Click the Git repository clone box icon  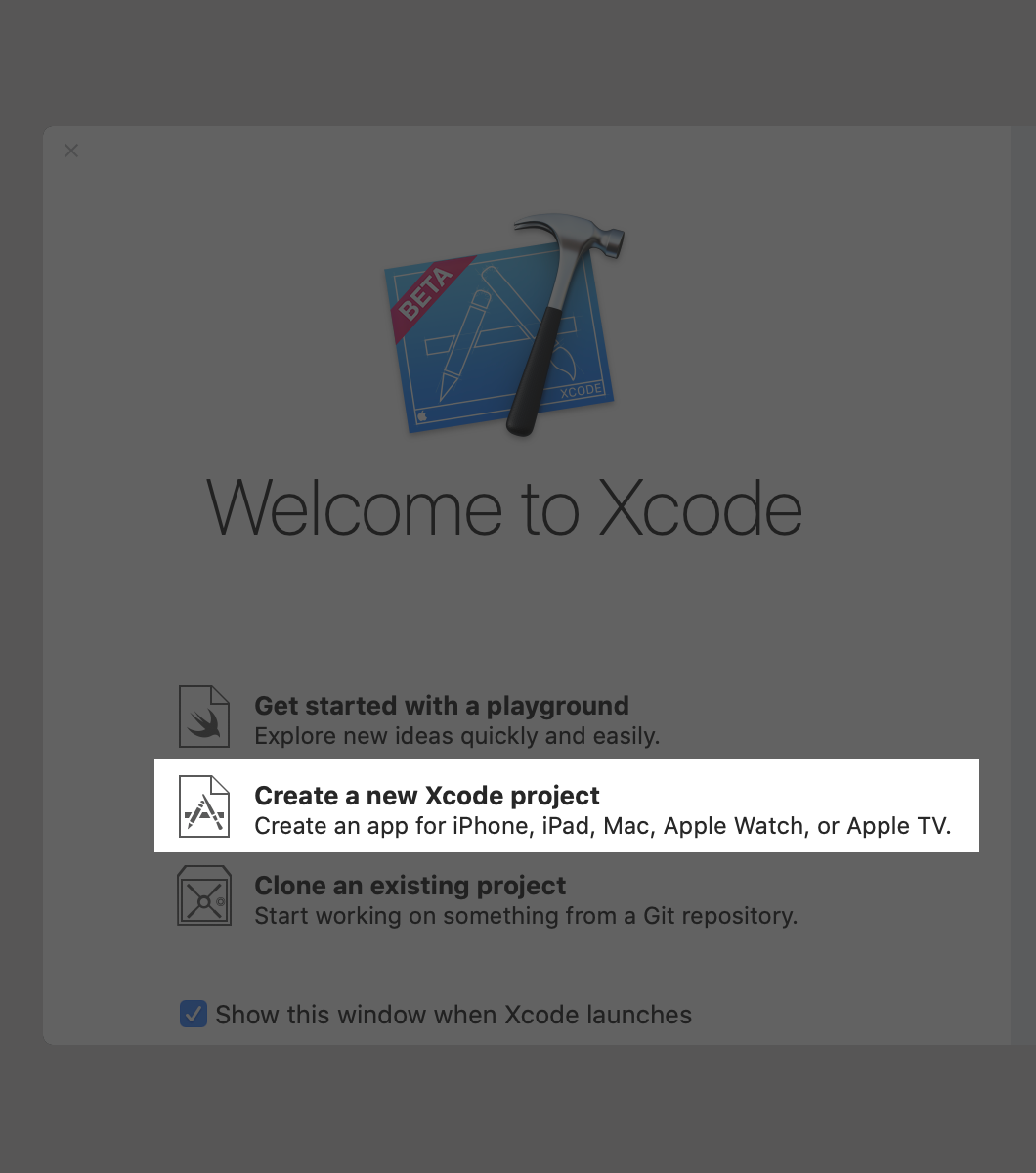pyautogui.click(x=204, y=895)
